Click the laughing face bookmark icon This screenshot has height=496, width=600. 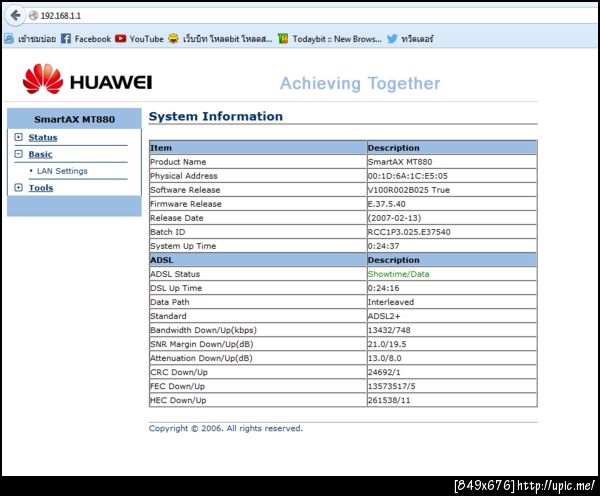(x=173, y=39)
